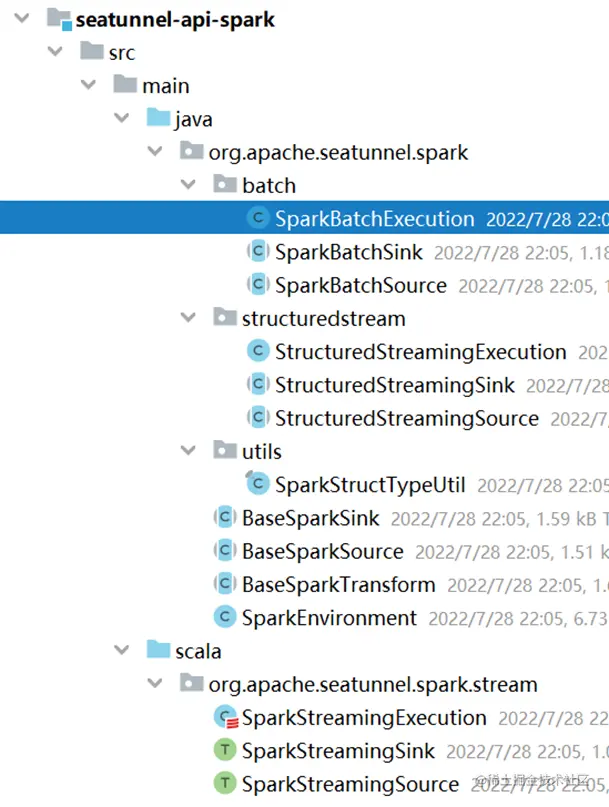Screen dimensions: 609x807
Task: Collapse the utils package chevron
Action: [x=188, y=450]
